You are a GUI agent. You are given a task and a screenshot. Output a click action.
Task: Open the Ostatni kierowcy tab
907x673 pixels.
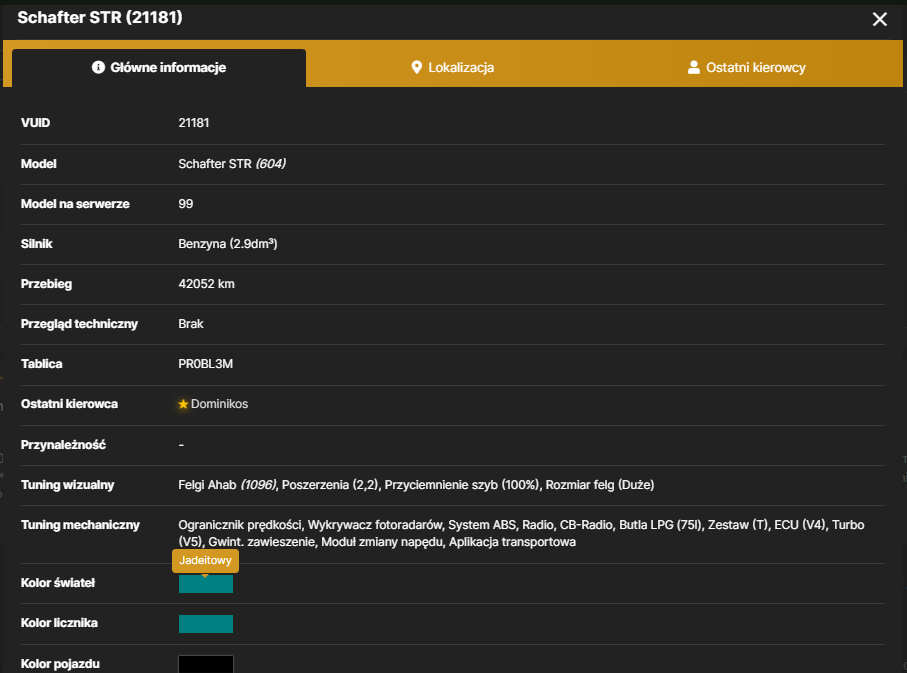(x=746, y=68)
